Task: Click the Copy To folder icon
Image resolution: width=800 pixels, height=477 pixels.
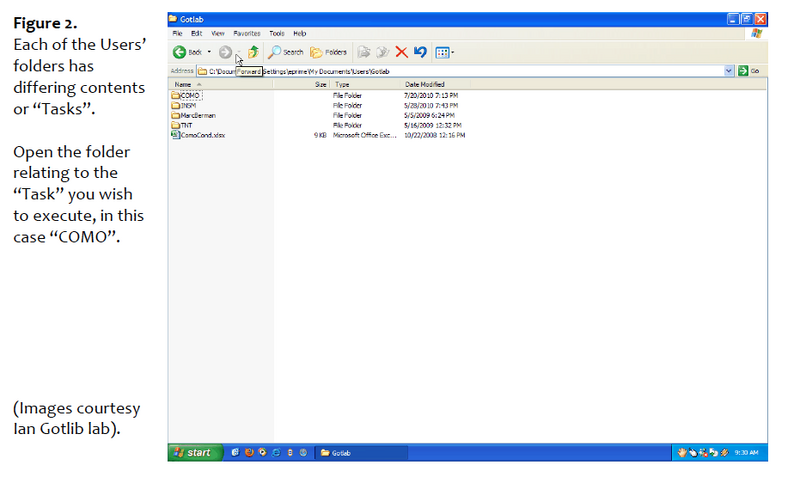Action: coord(383,52)
